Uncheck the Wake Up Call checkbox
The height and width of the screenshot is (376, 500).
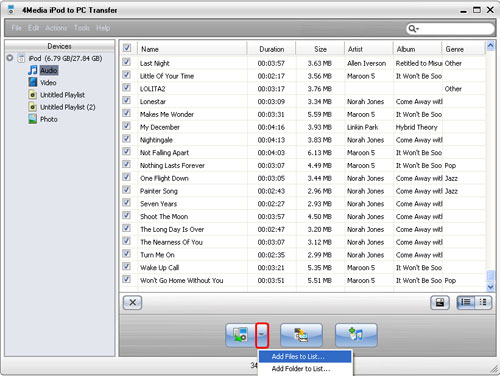(126, 266)
